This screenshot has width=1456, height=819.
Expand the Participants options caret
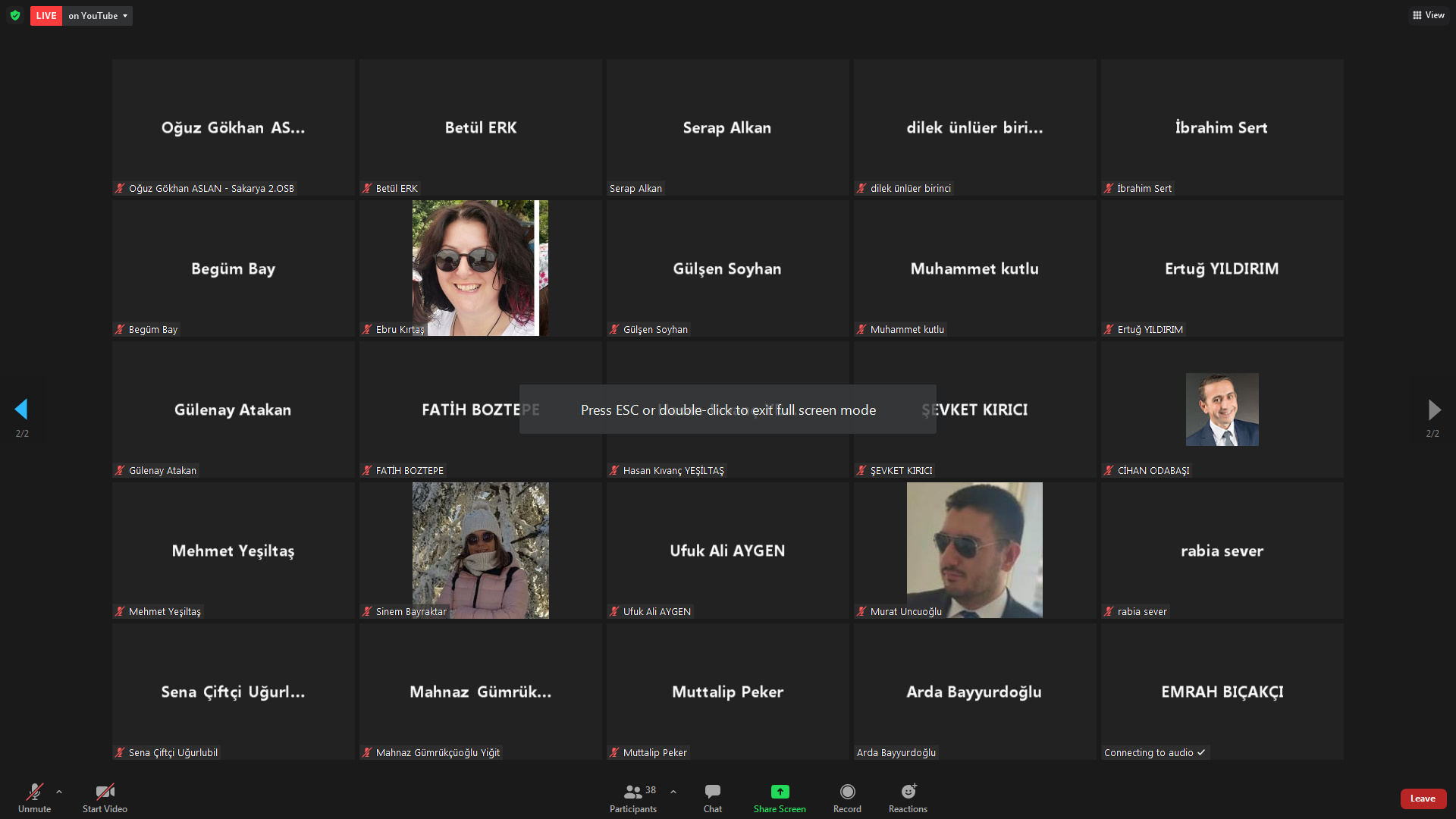673,792
